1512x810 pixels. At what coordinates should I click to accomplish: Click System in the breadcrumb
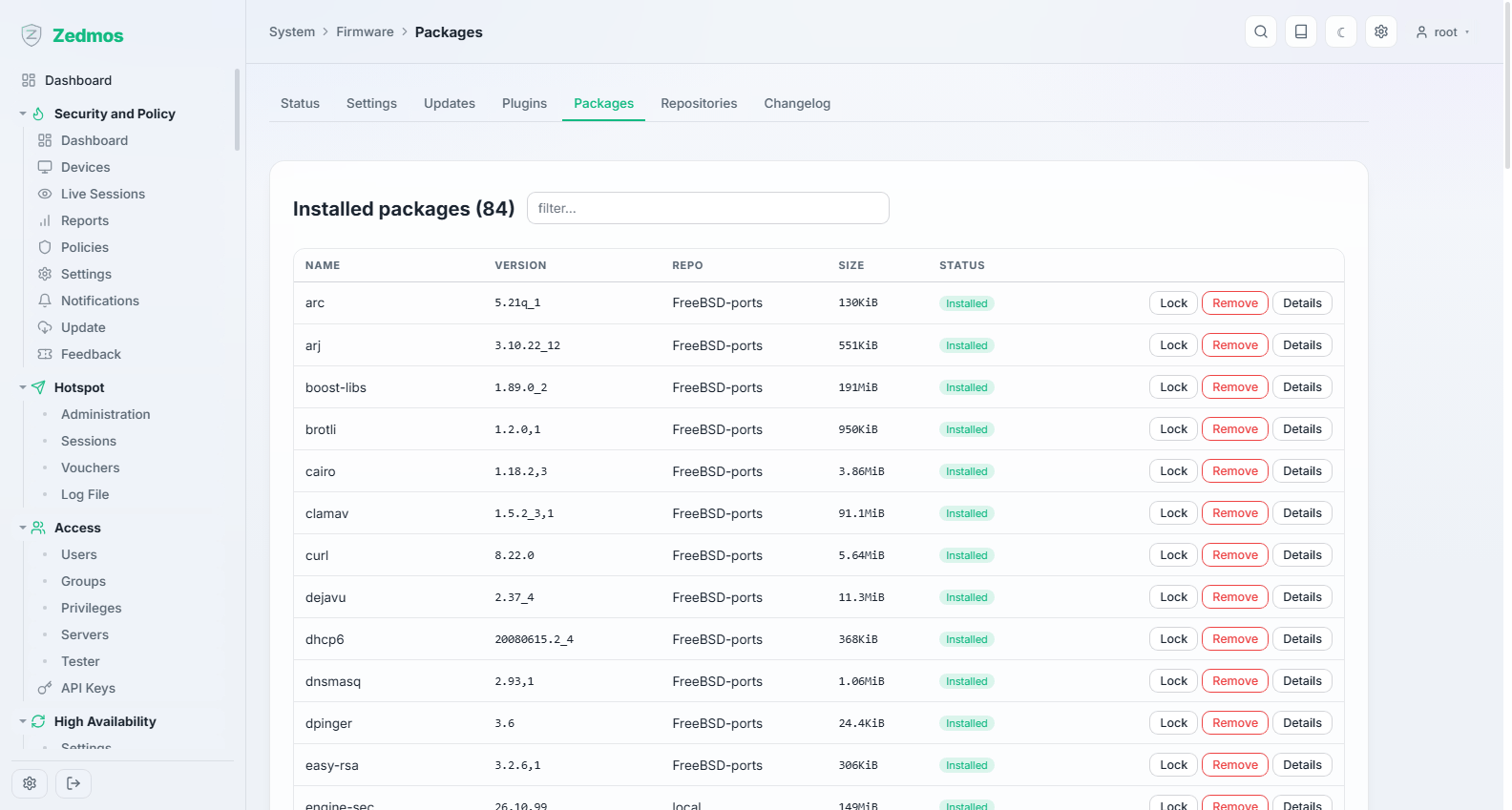click(292, 31)
